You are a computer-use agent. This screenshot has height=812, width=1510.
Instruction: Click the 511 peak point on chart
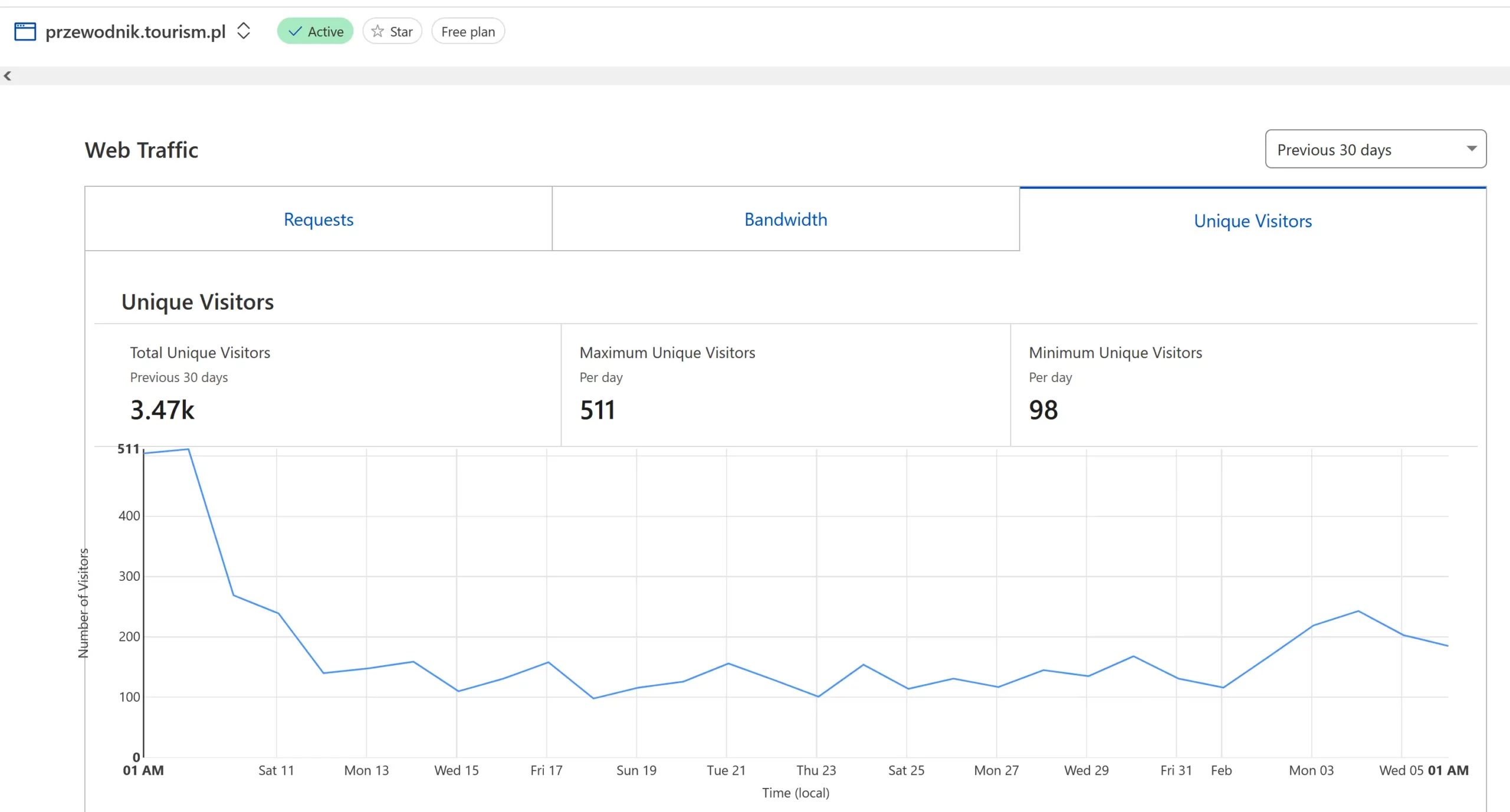click(188, 449)
